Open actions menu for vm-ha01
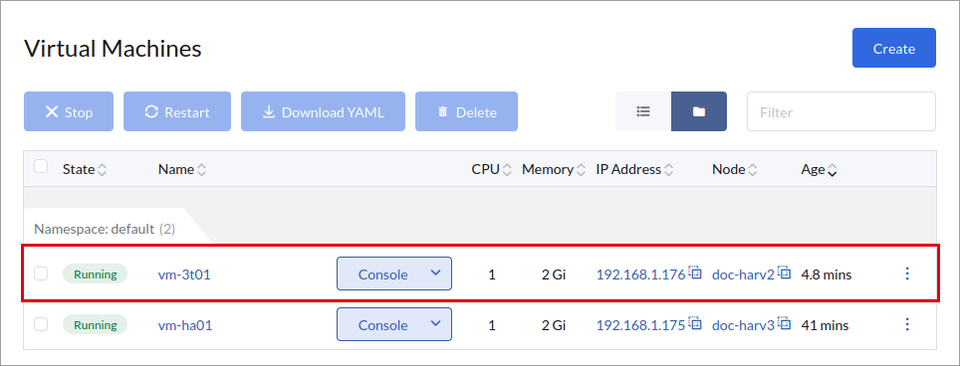This screenshot has width=960, height=366. click(907, 324)
